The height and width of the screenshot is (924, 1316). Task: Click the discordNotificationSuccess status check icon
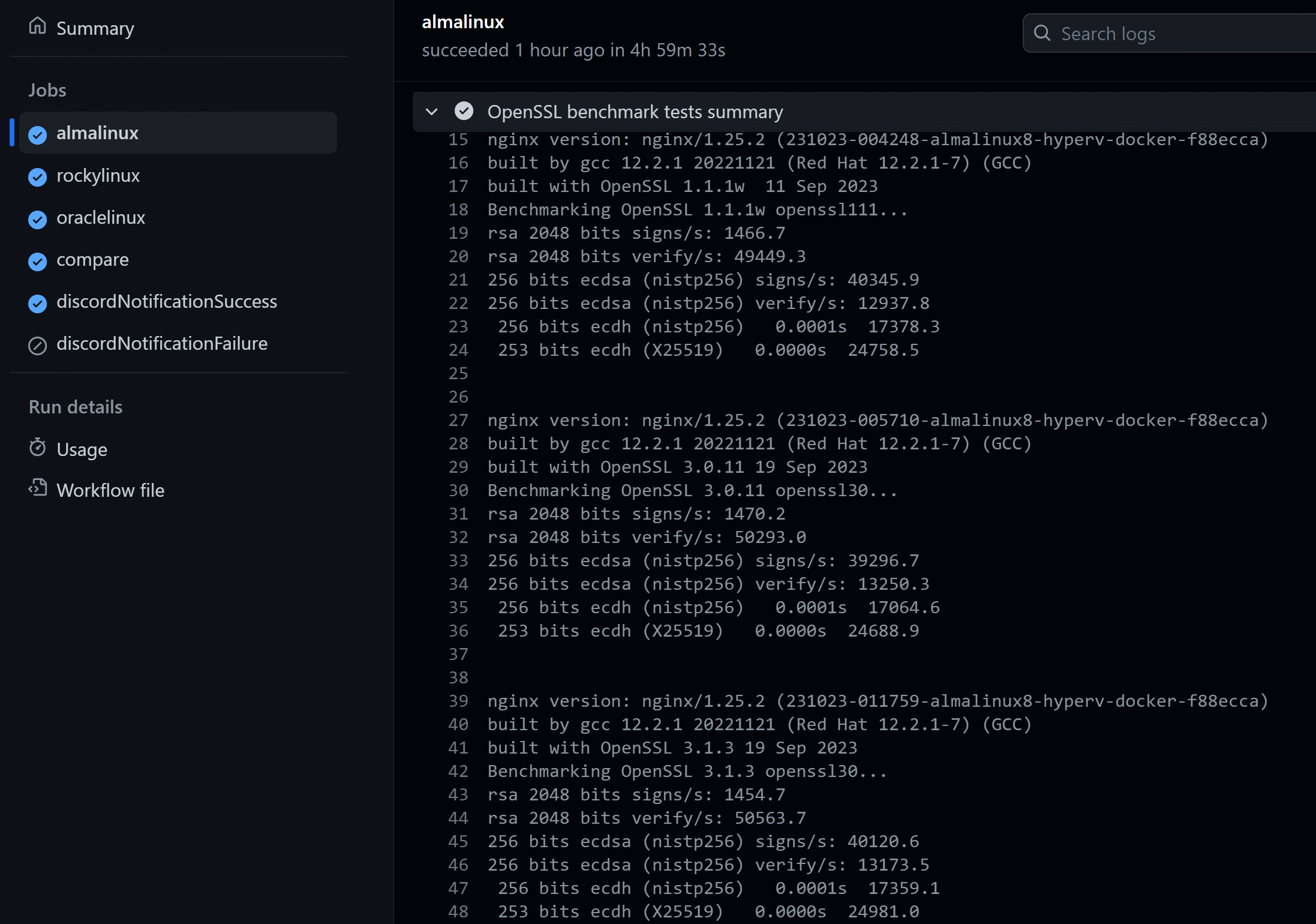(x=38, y=304)
